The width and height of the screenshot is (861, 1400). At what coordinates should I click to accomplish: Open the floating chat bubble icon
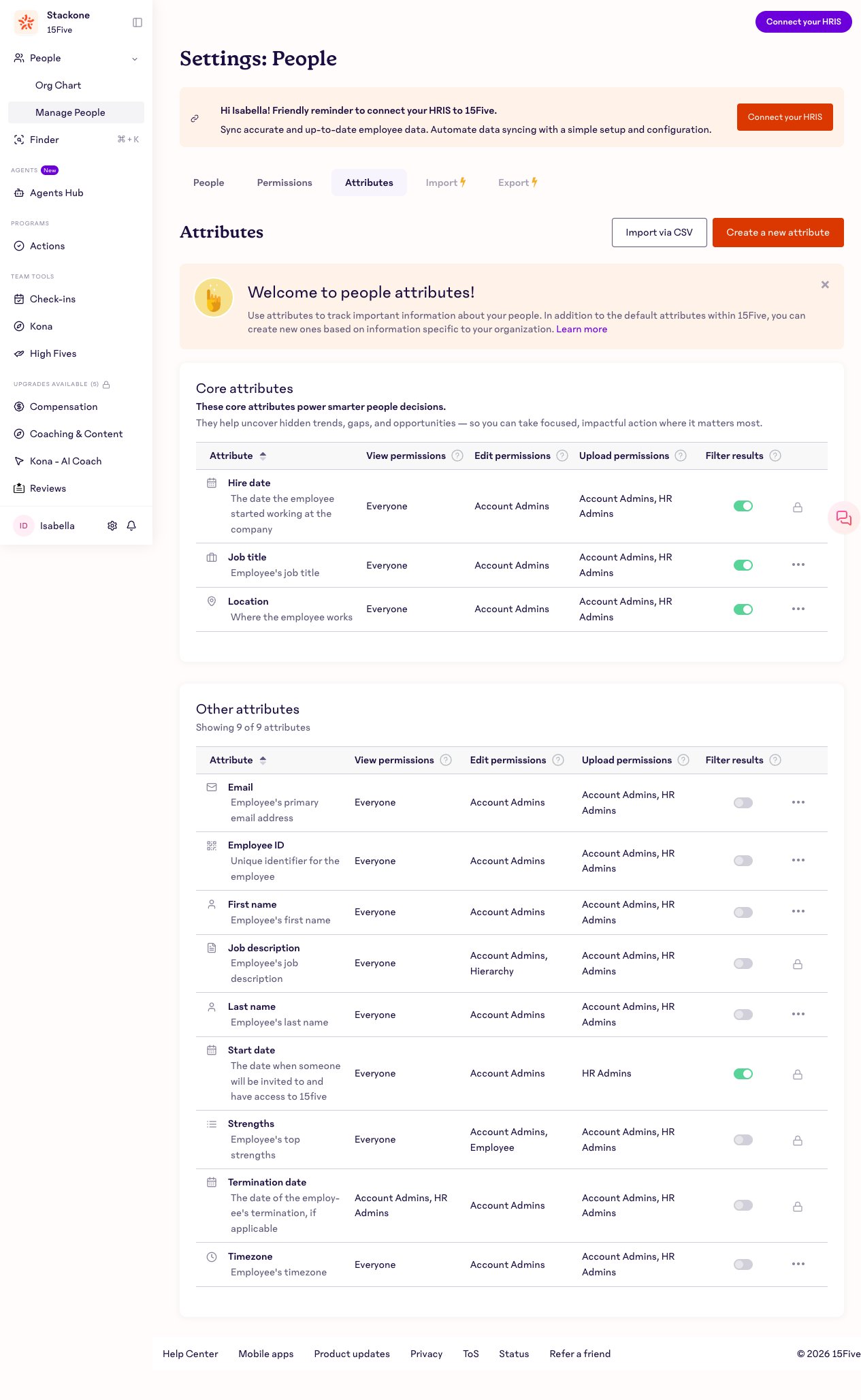844,518
